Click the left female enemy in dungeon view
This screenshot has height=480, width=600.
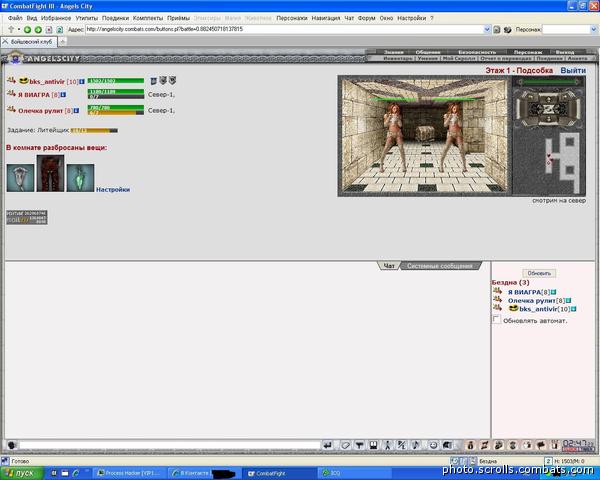393,138
